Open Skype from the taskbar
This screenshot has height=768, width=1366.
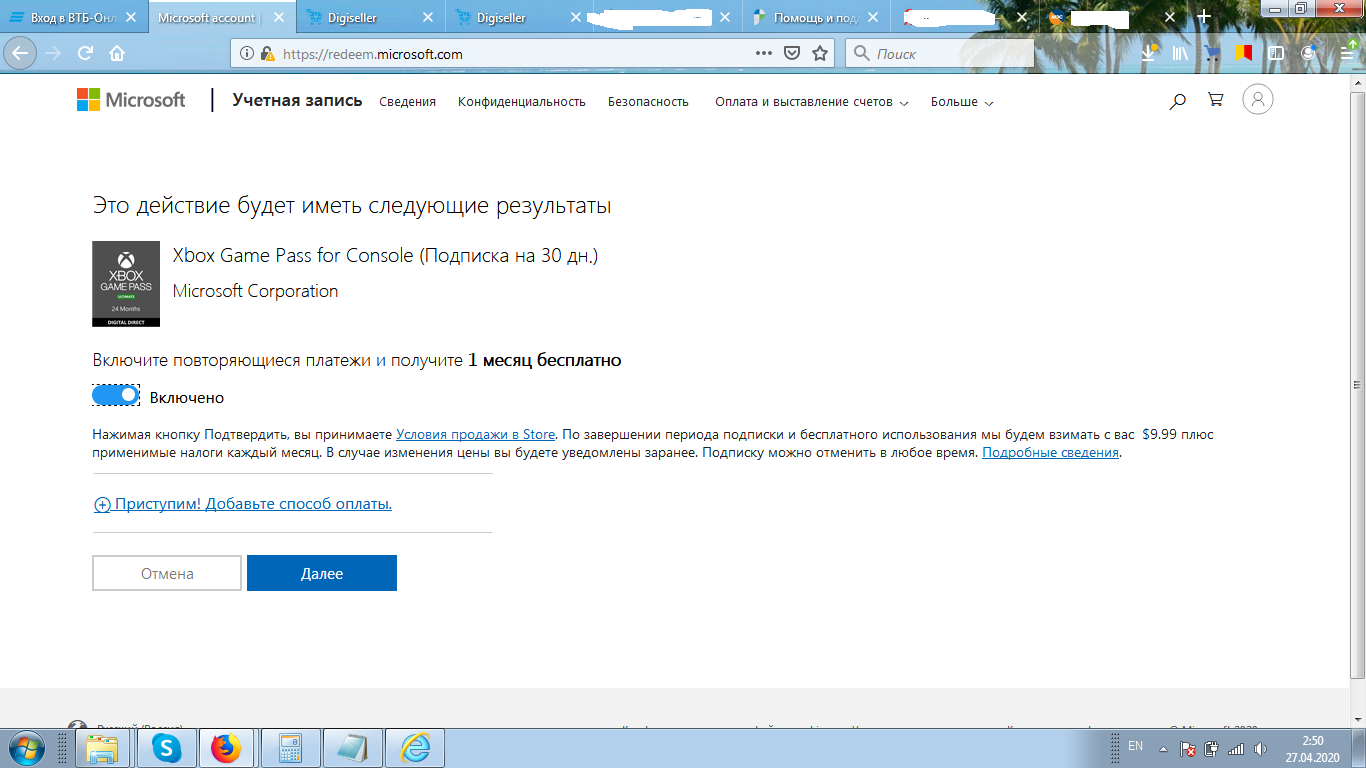[x=166, y=748]
